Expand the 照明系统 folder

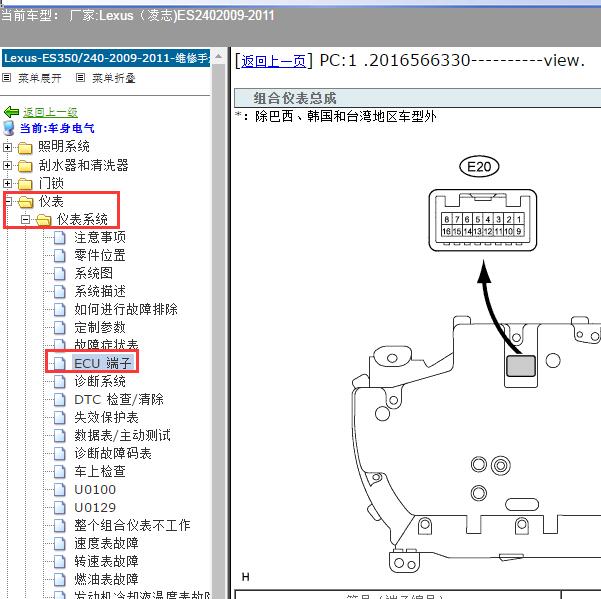7,147
